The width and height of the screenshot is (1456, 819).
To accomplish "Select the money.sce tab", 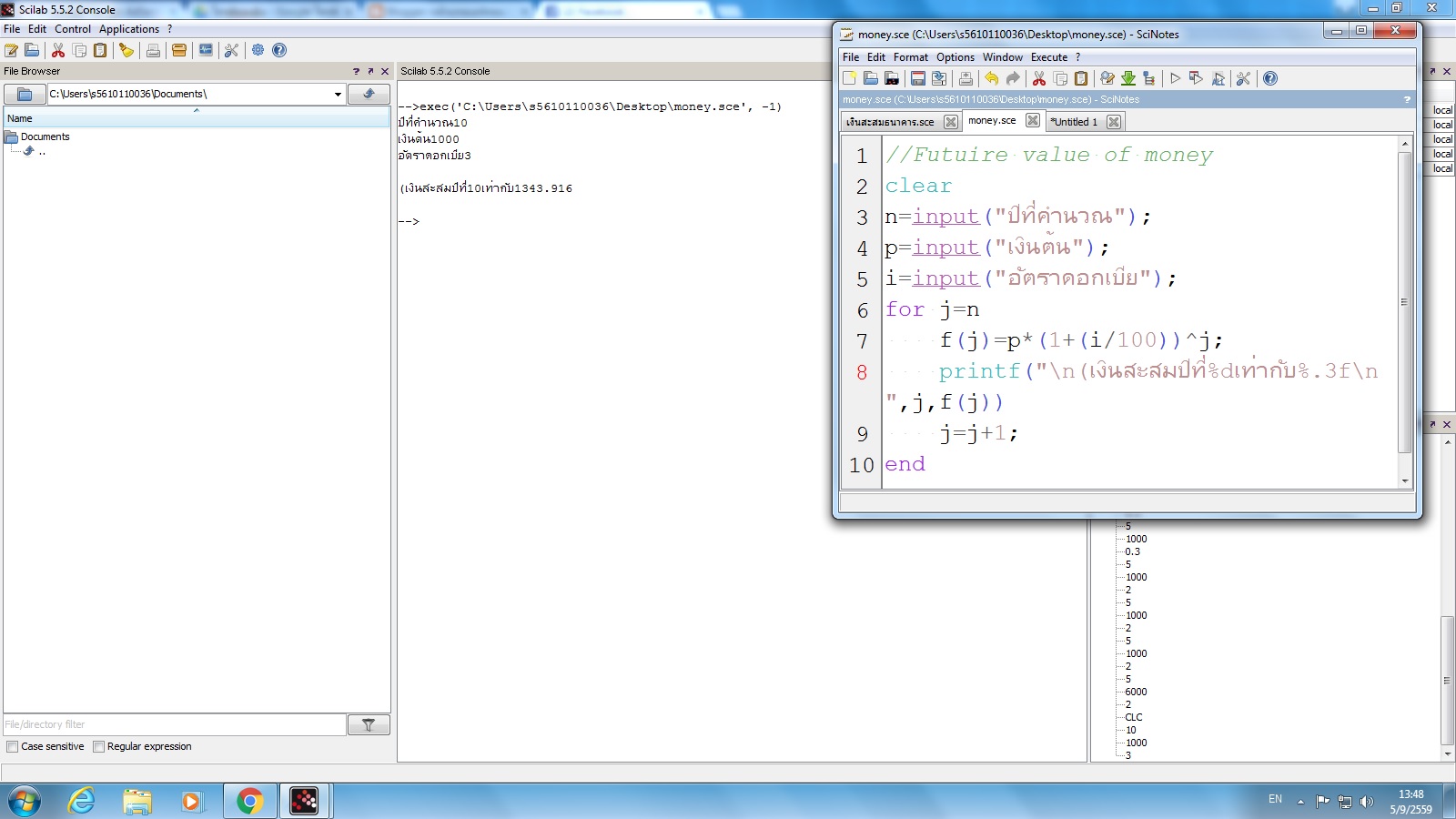I will (x=992, y=120).
